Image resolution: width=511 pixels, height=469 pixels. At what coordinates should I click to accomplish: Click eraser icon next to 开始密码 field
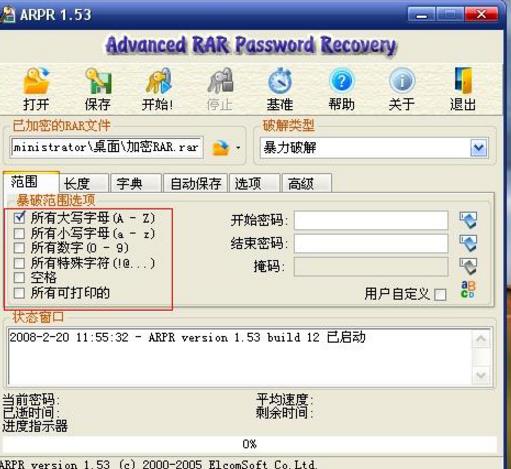point(468,220)
